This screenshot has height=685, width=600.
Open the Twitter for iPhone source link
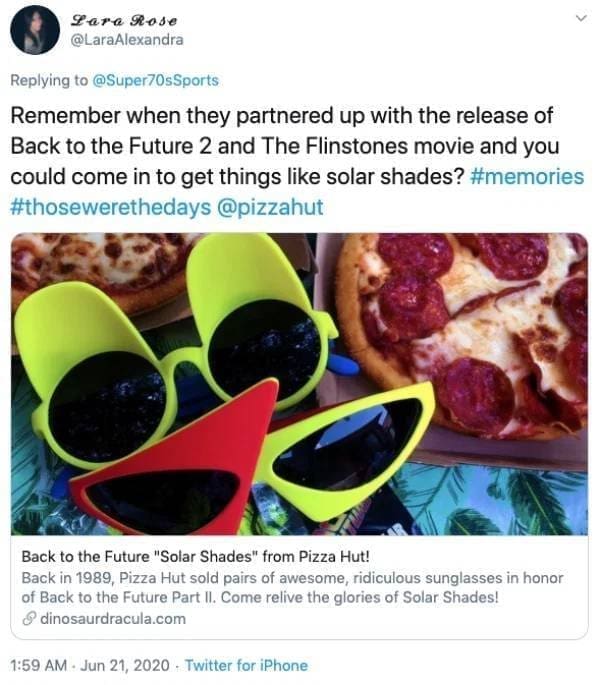coord(246,665)
